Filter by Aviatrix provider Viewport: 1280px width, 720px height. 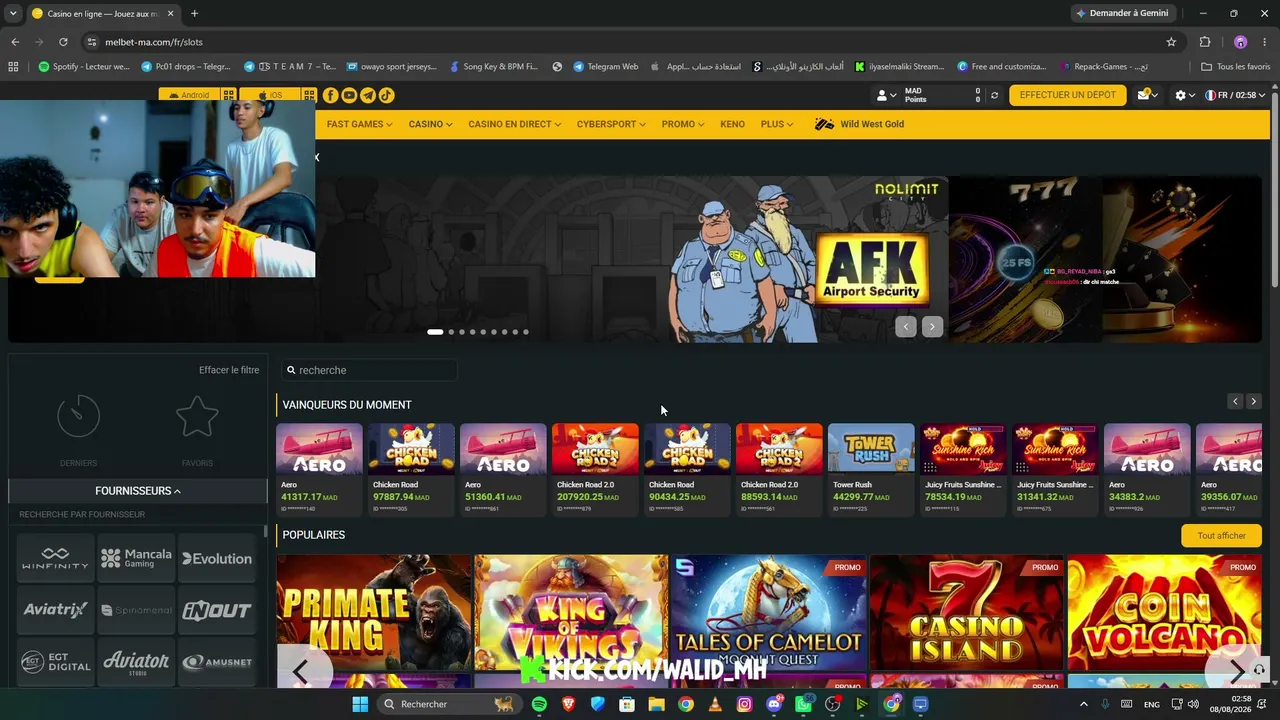click(56, 610)
